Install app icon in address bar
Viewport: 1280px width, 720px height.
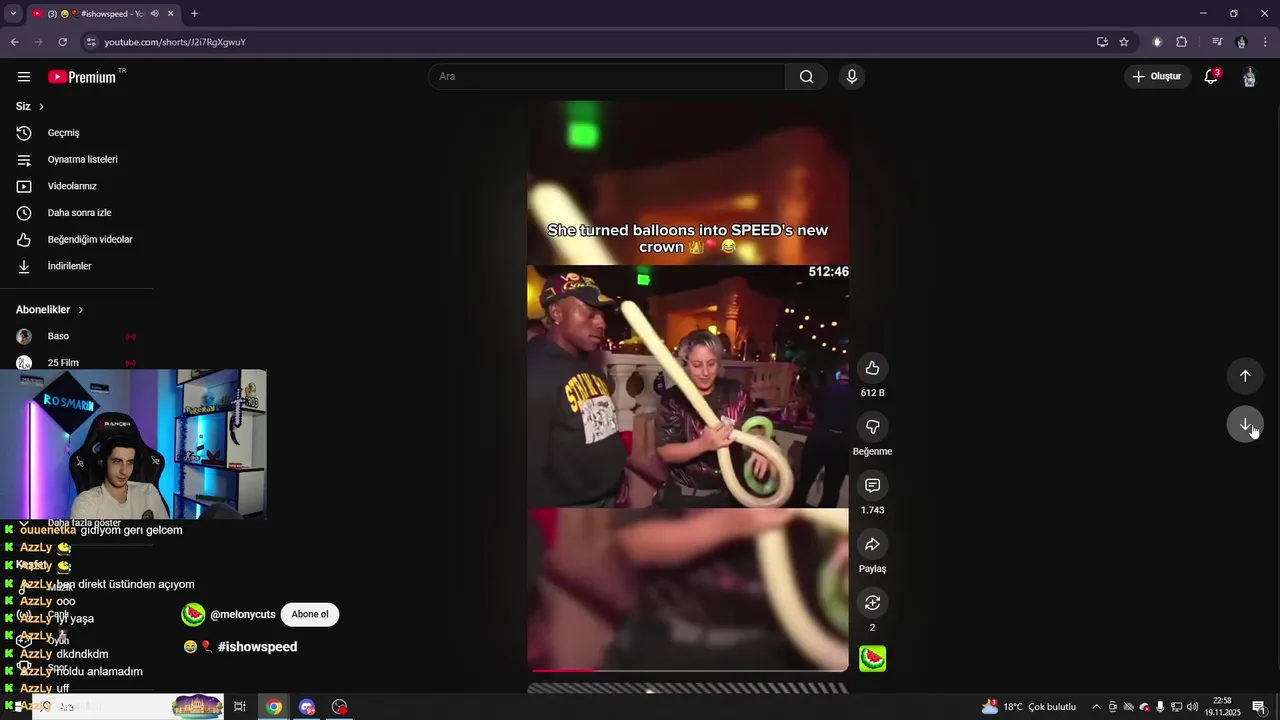tap(1102, 42)
